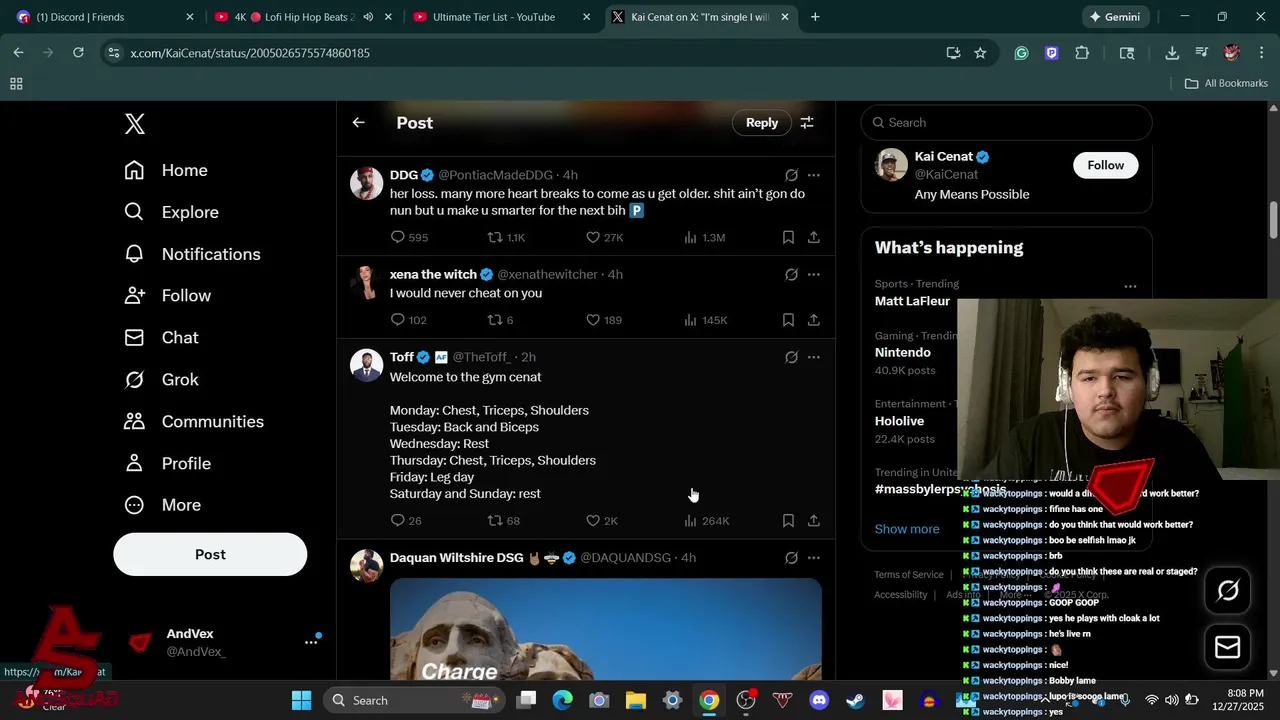Screen dimensions: 1280x720
Task: Open more options on xena's post
Action: [814, 274]
